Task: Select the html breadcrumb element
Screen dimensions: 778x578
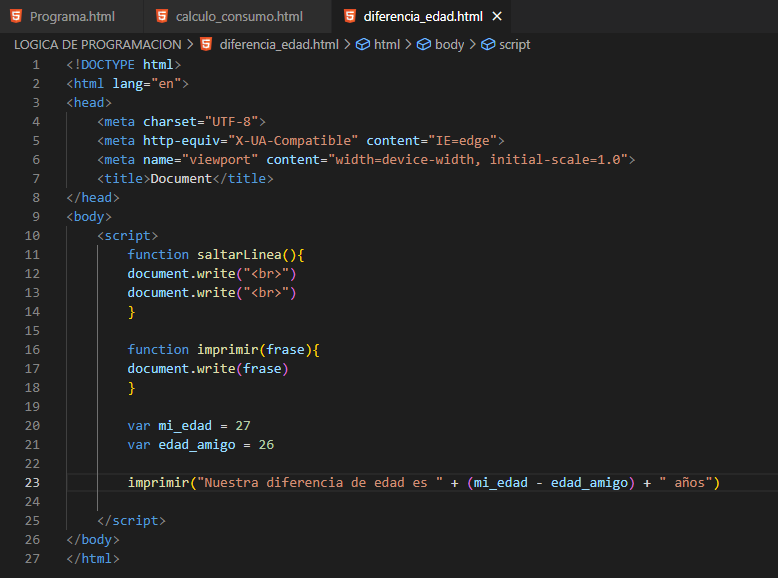Action: tap(387, 45)
